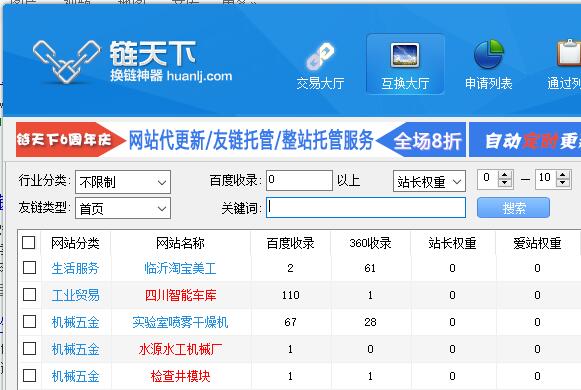
Task: Open the 站长权重 filter dropdown
Action: tap(429, 181)
